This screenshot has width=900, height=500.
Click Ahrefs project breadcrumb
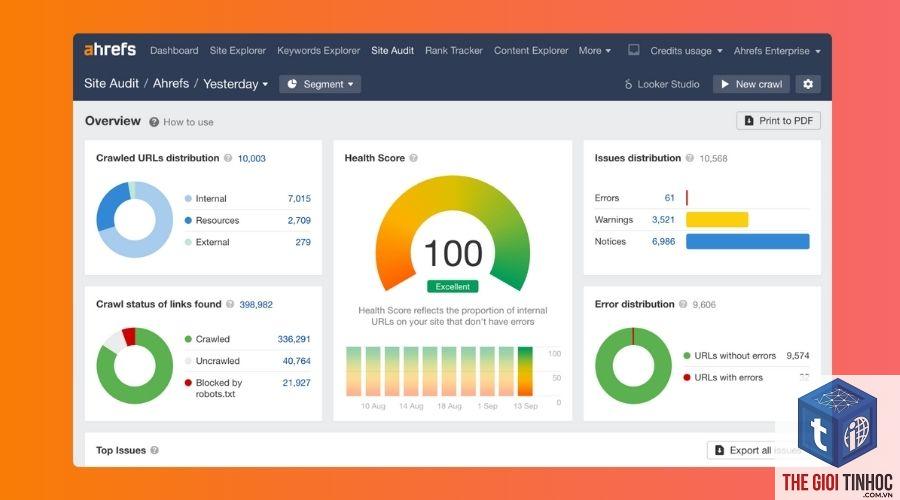pos(170,83)
